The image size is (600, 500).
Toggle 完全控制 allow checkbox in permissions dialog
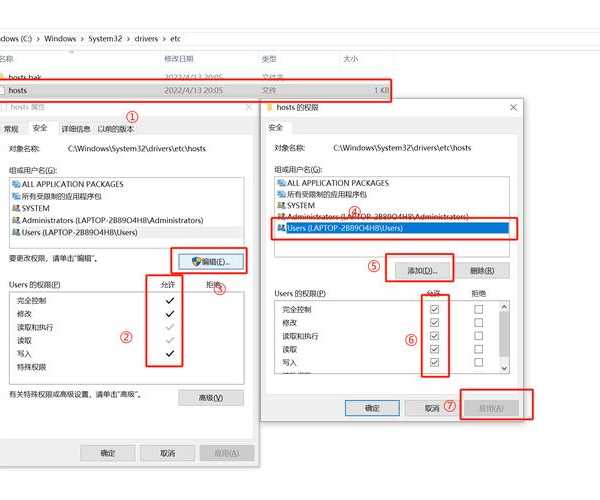[x=434, y=310]
